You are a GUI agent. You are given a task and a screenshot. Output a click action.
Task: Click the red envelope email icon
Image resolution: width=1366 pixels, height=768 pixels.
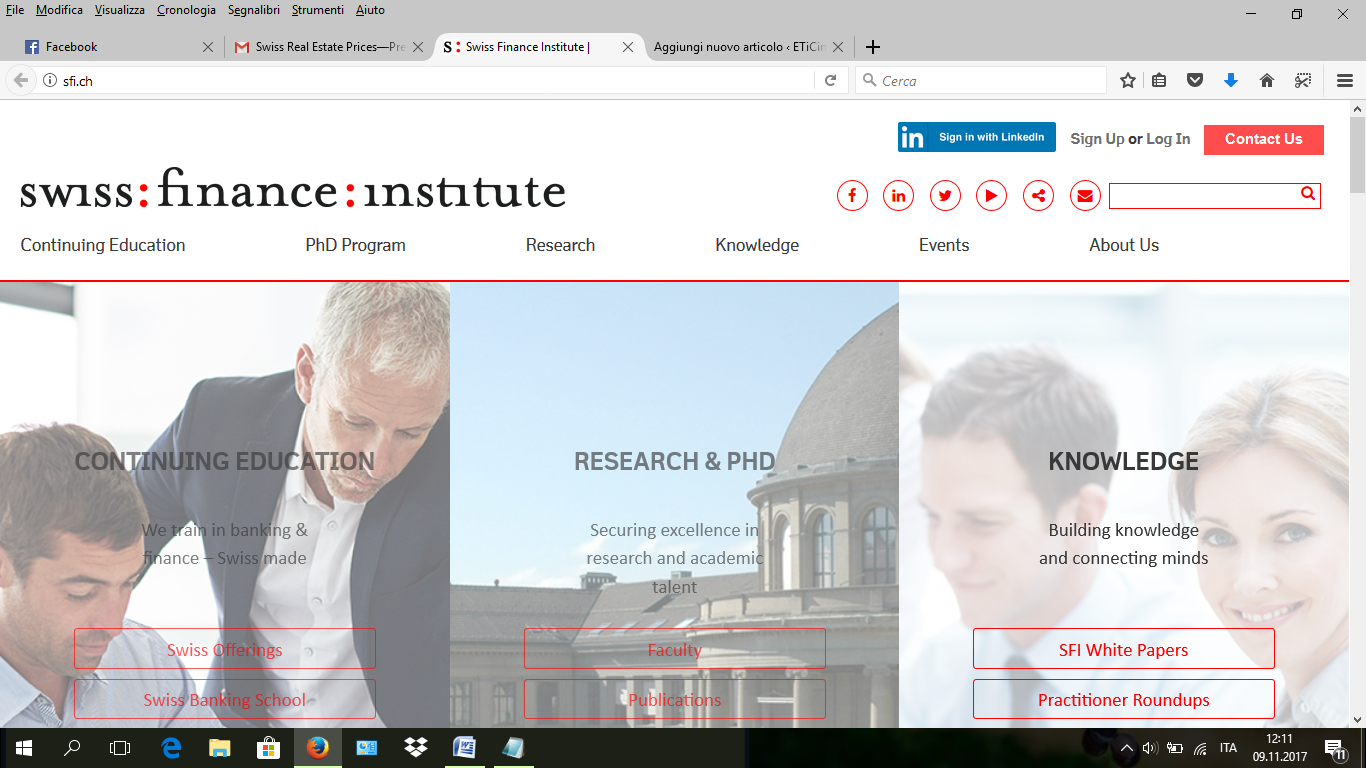1085,196
